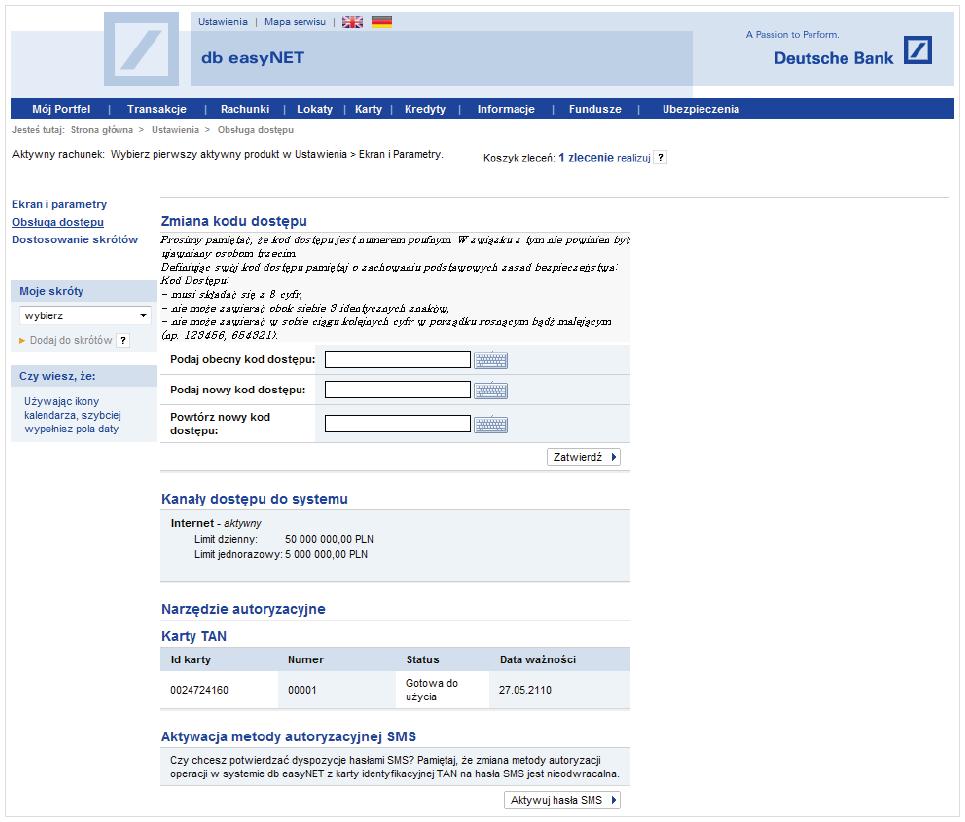Open the Fundusze menu
The image size is (965, 822).
point(595,109)
